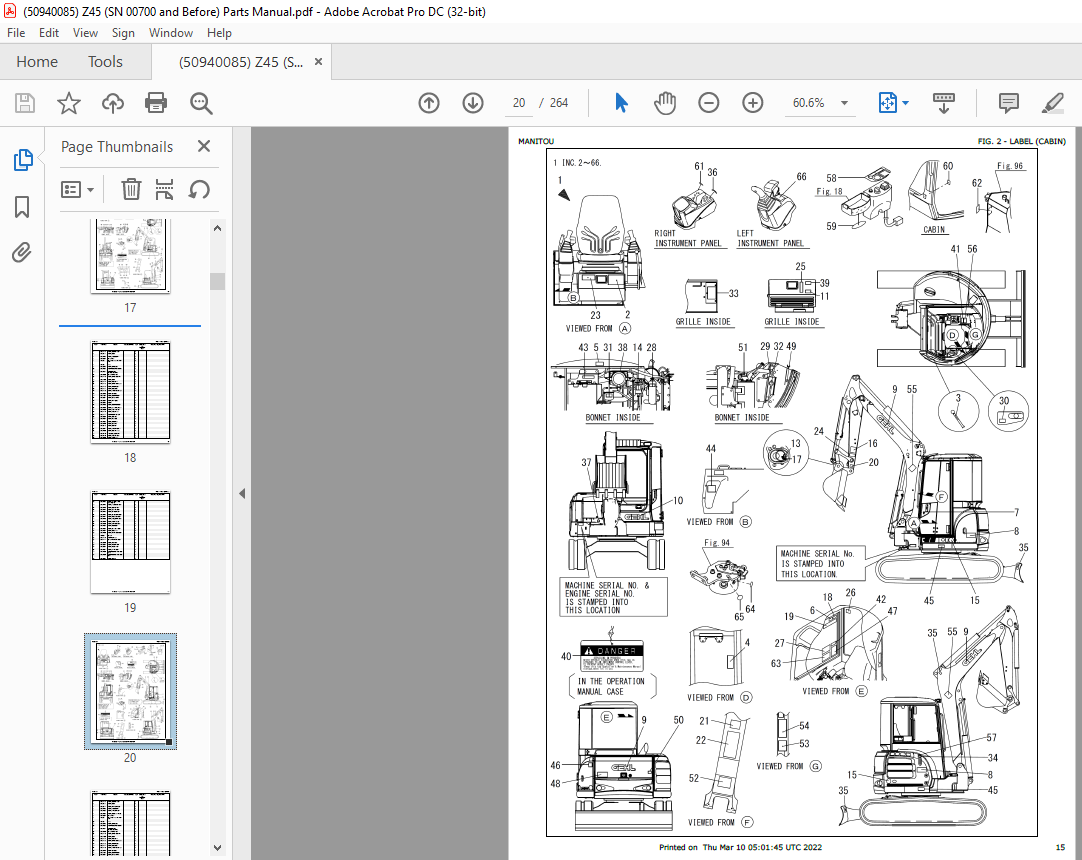This screenshot has width=1082, height=860.
Task: Open the Bookmarks panel icon
Action: pos(22,206)
